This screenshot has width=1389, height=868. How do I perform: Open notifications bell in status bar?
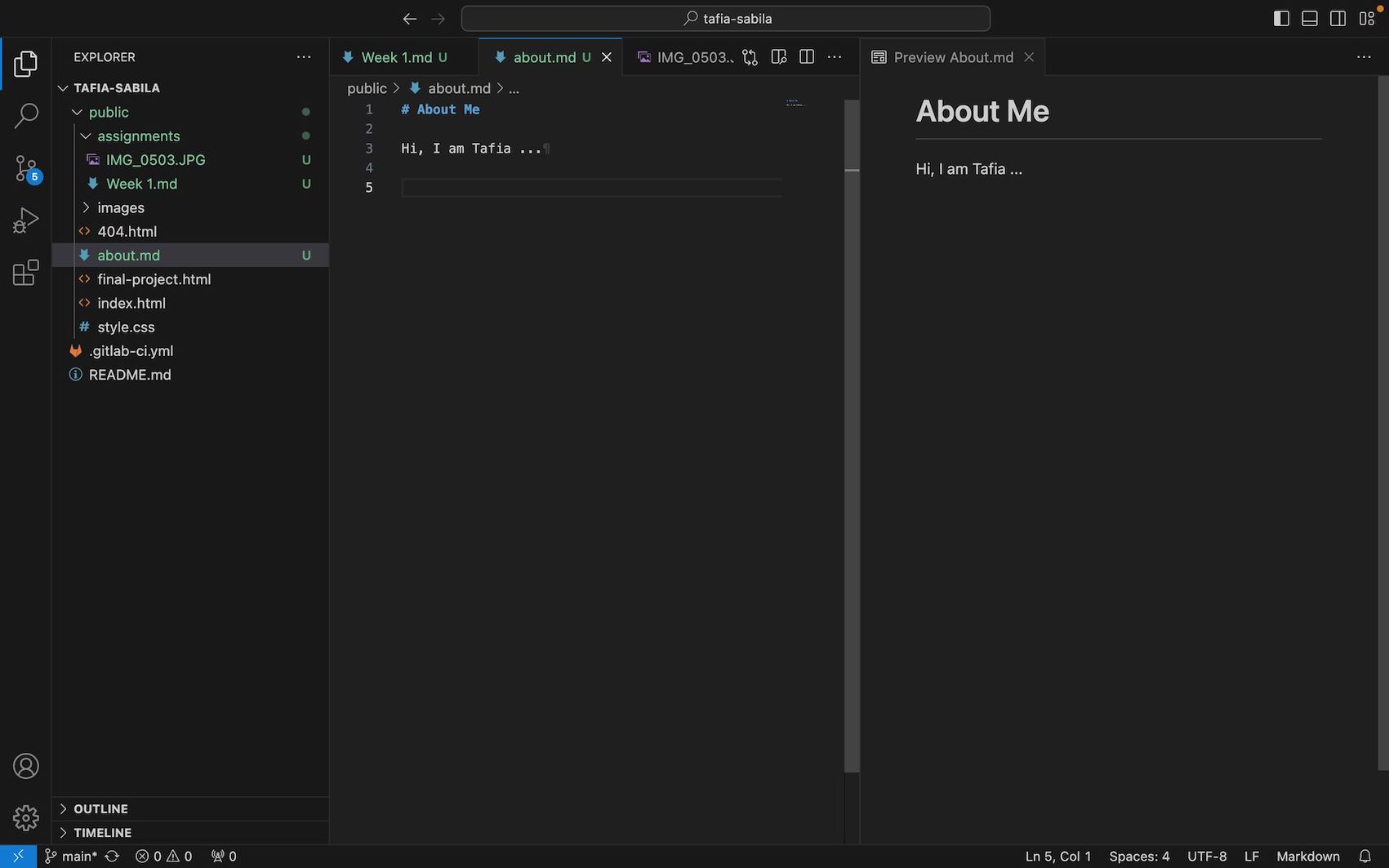pyautogui.click(x=1365, y=856)
